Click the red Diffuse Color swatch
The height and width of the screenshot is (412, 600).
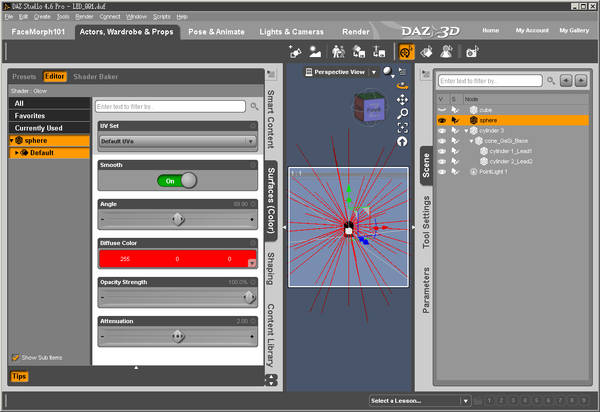[x=178, y=259]
